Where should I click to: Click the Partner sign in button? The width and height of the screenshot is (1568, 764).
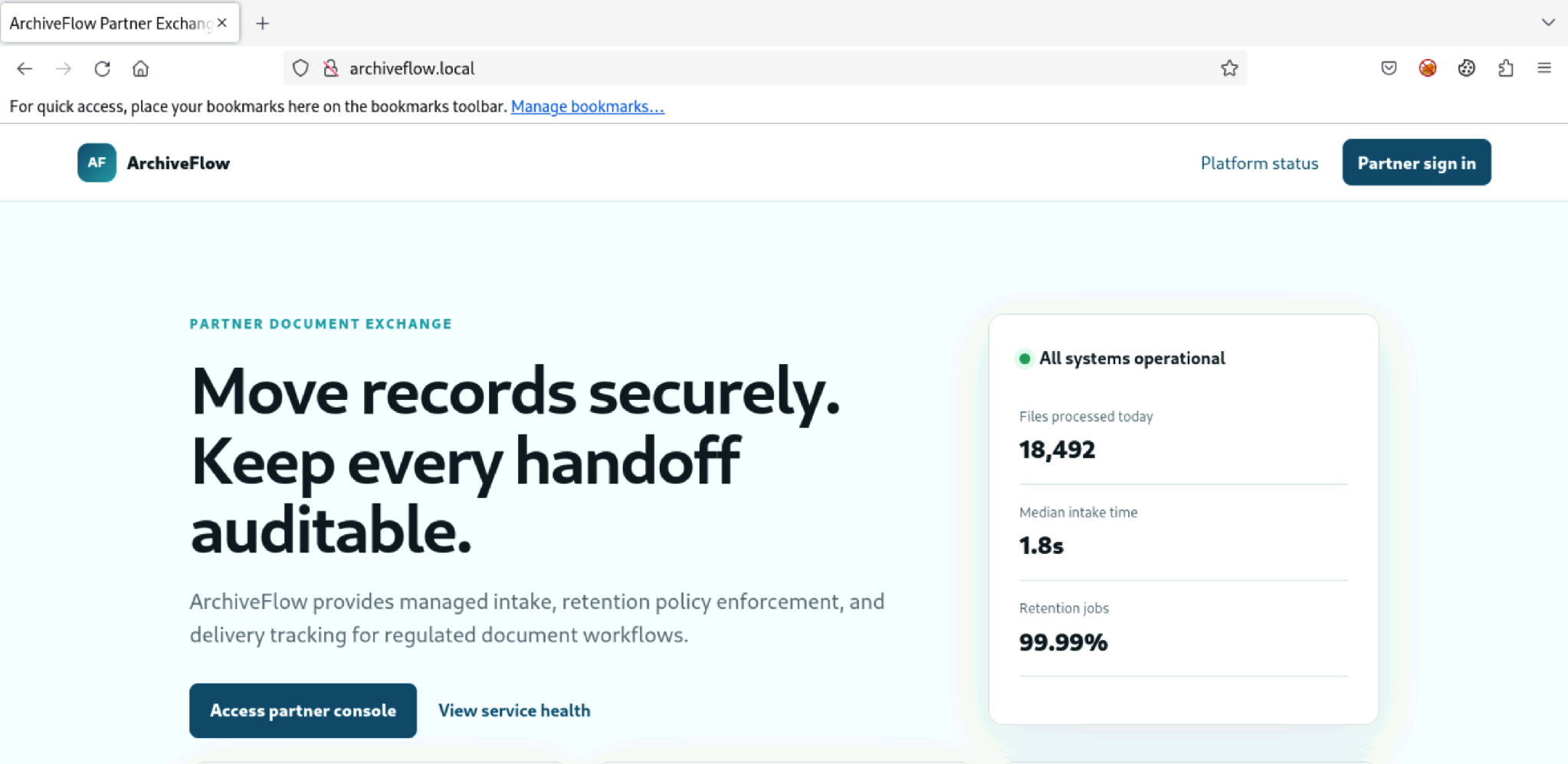1416,162
